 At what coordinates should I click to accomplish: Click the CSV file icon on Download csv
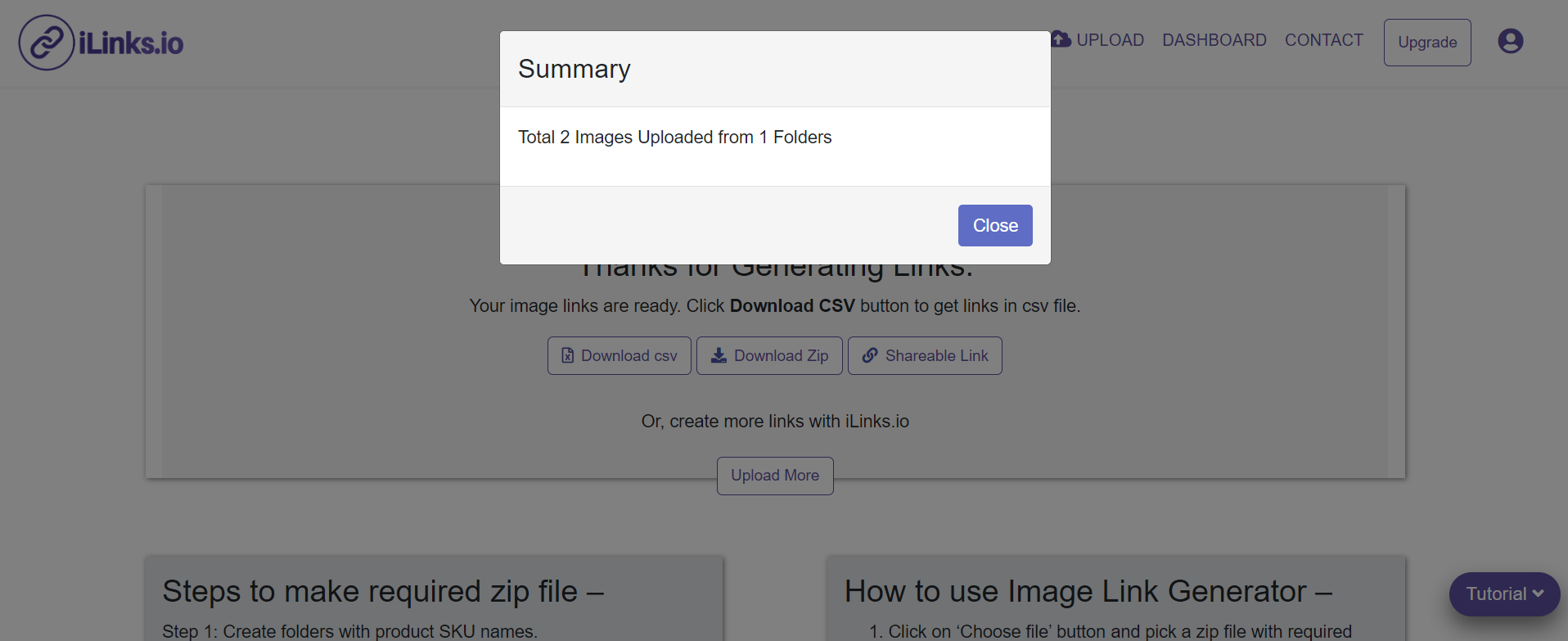(x=568, y=355)
